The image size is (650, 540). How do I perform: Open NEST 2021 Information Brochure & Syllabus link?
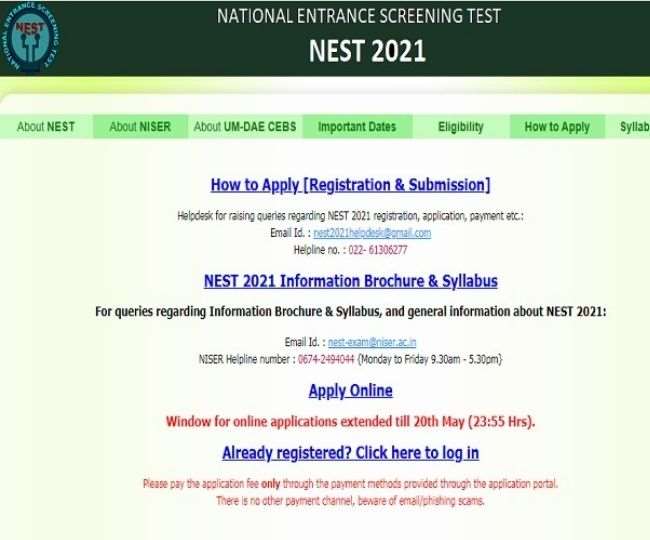click(351, 281)
